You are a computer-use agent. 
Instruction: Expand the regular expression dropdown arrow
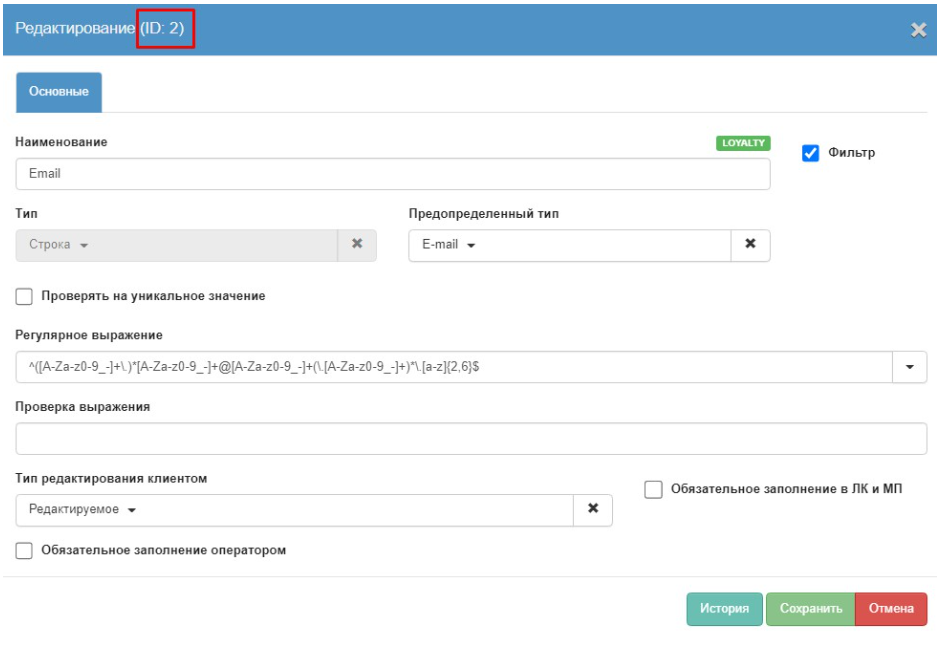[909, 367]
